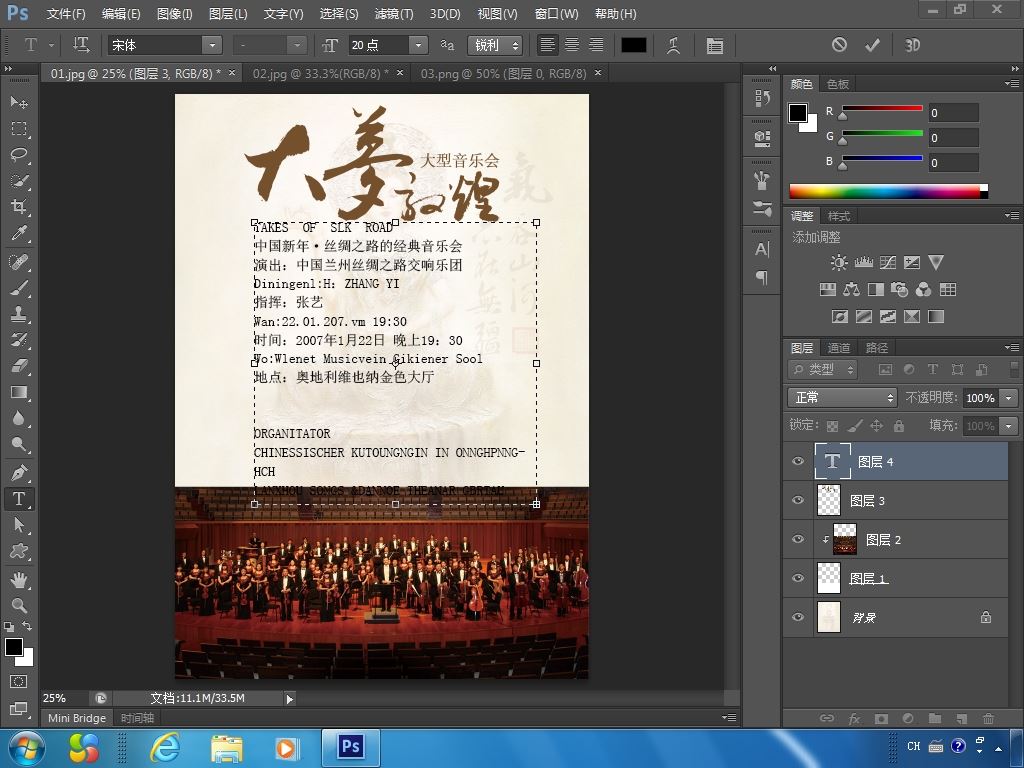Open create warped text option
This screenshot has height=768, width=1024.
point(673,45)
